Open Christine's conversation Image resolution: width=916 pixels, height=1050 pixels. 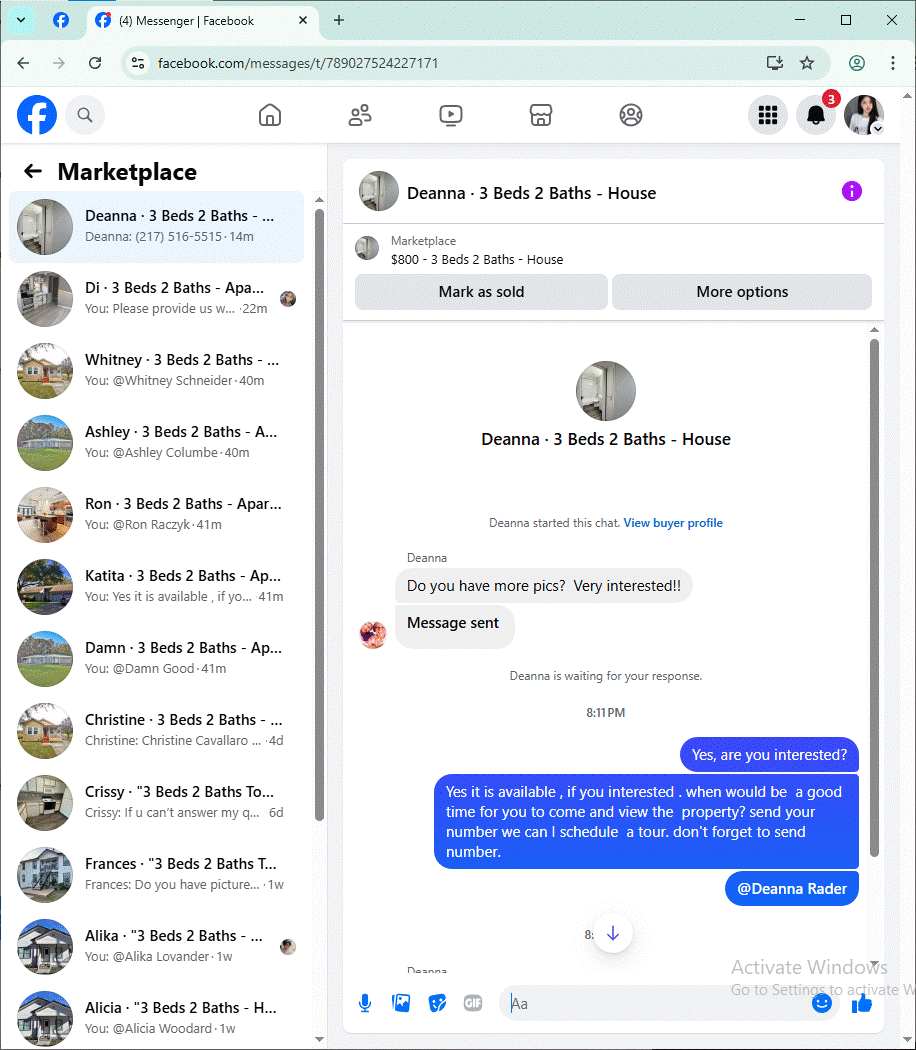pyautogui.click(x=157, y=731)
